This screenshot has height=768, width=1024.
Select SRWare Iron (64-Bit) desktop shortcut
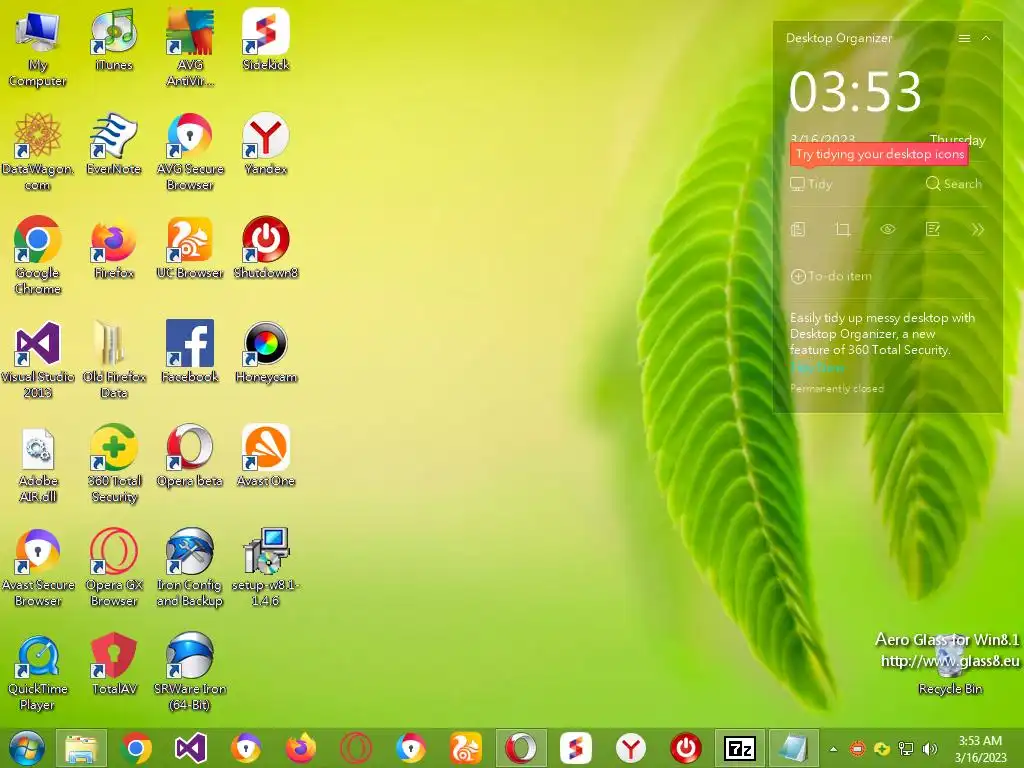point(190,671)
